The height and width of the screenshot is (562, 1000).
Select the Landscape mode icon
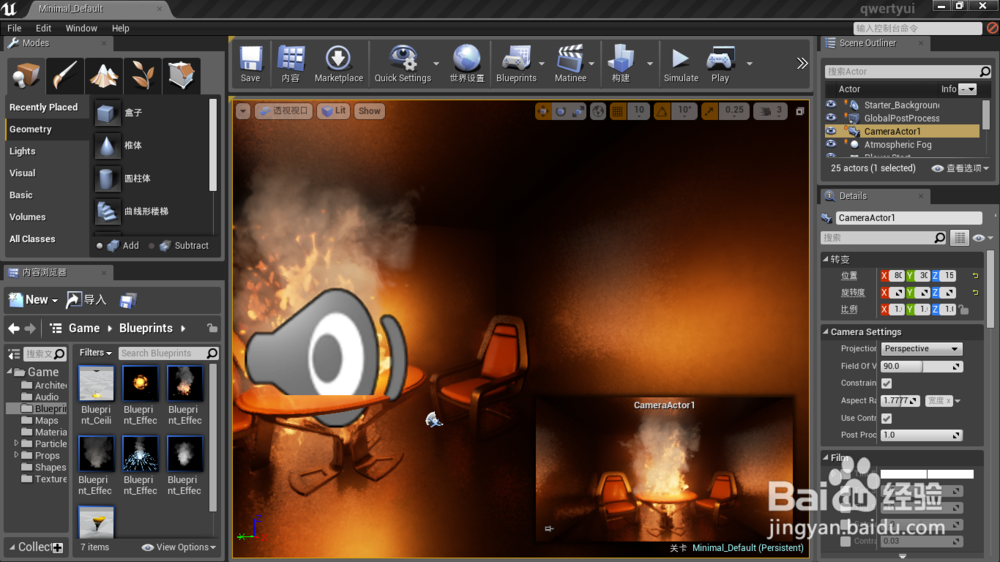point(103,75)
